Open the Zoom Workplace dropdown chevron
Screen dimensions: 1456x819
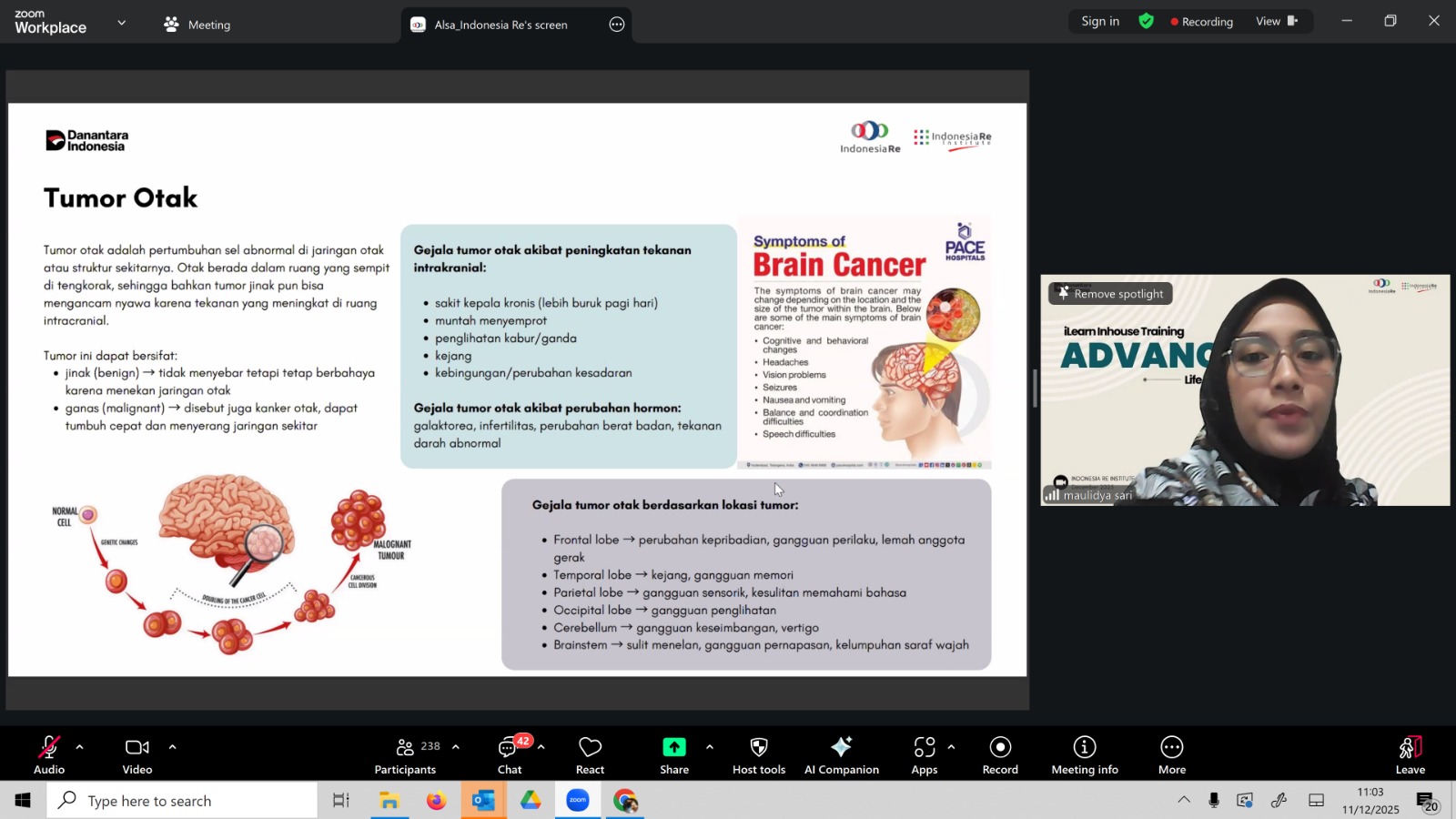point(121,23)
